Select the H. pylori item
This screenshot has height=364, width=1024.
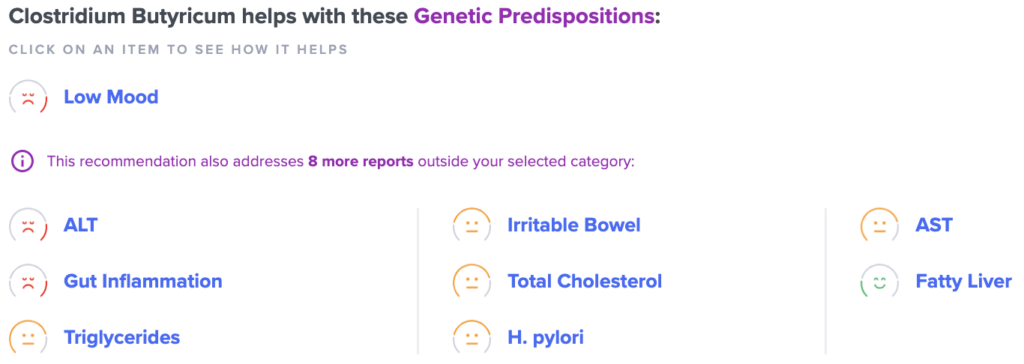point(545,338)
